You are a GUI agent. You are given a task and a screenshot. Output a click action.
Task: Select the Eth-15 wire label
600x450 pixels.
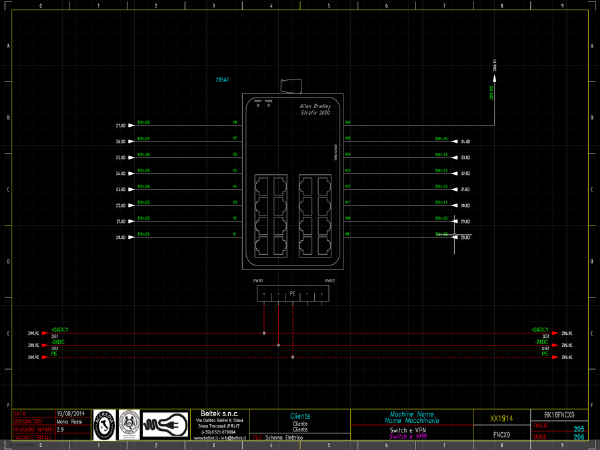coord(441,139)
